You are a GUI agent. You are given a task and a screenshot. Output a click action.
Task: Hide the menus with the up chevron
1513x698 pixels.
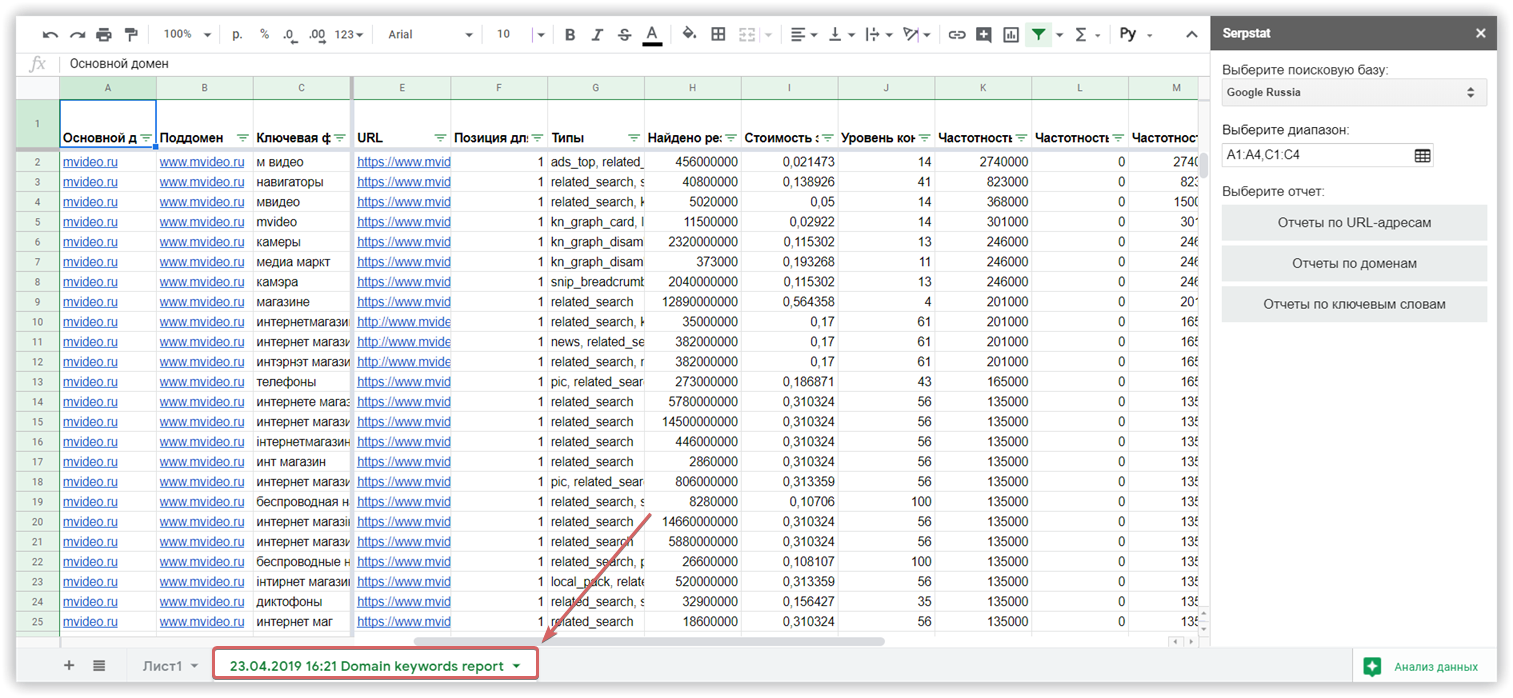(1192, 35)
